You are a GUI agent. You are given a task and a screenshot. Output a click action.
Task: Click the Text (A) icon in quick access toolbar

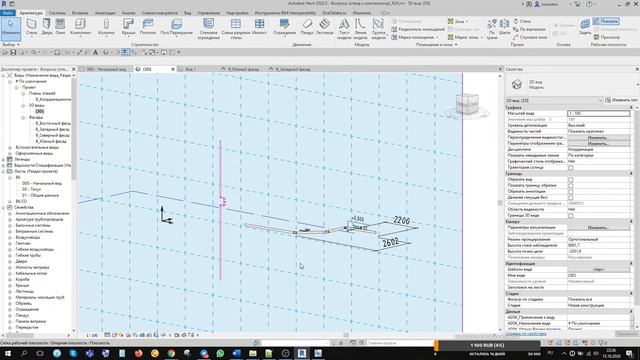pos(96,52)
